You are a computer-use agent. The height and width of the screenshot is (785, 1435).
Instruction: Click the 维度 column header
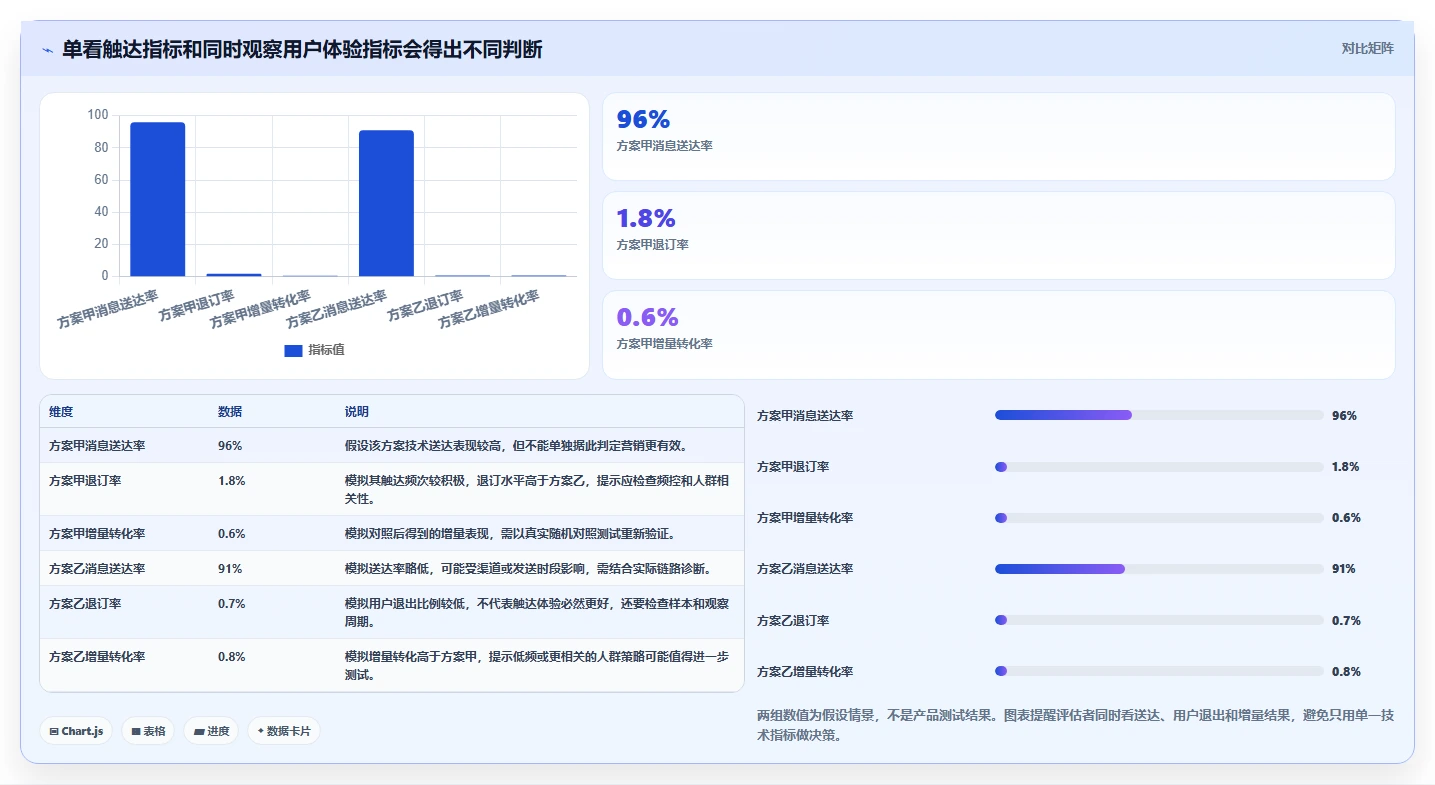[61, 412]
